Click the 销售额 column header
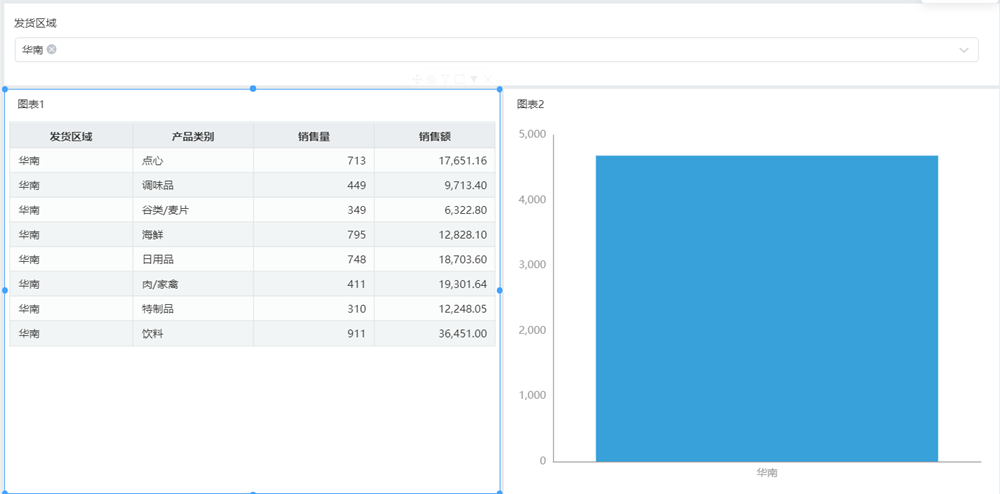Image resolution: width=1000 pixels, height=494 pixels. tap(435, 136)
